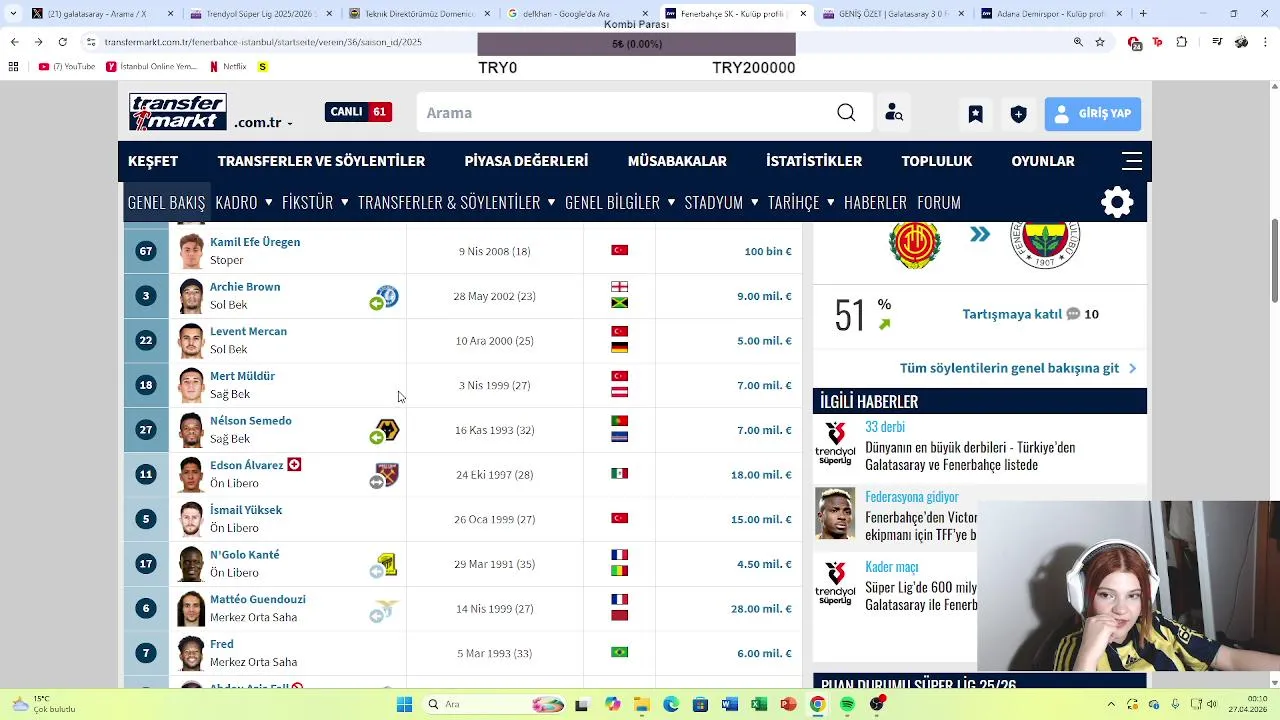
Task: Open the FORUM tab
Action: [939, 202]
